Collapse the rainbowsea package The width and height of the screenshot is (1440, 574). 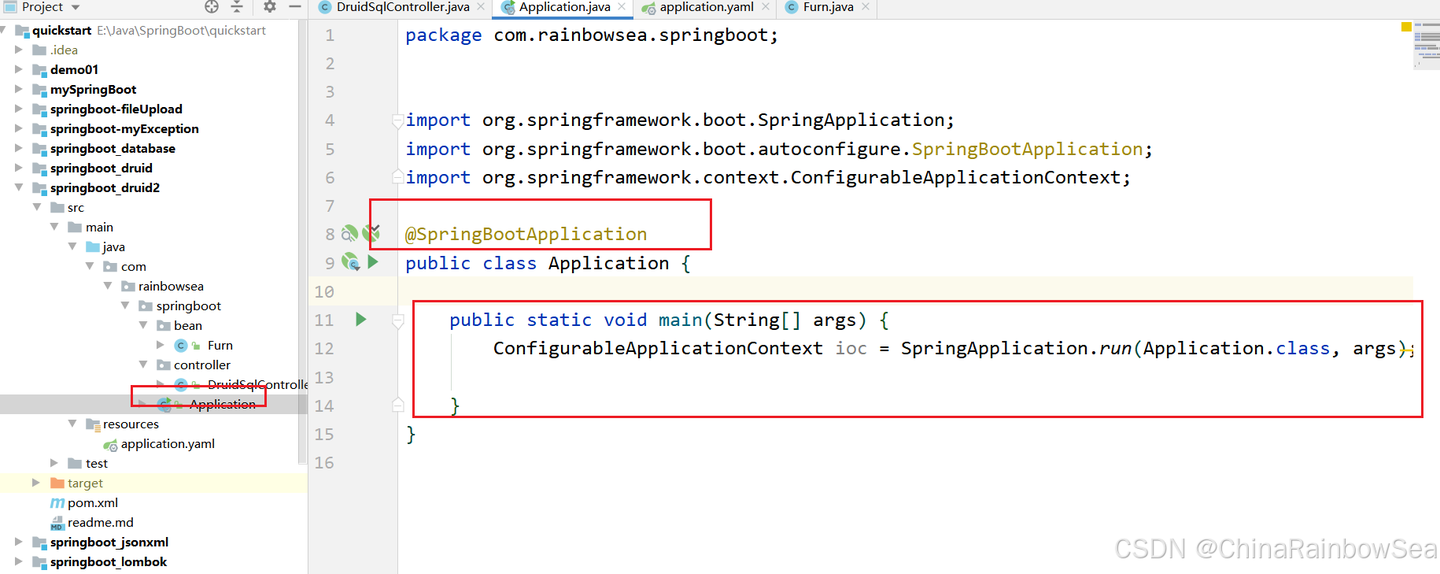click(x=108, y=286)
